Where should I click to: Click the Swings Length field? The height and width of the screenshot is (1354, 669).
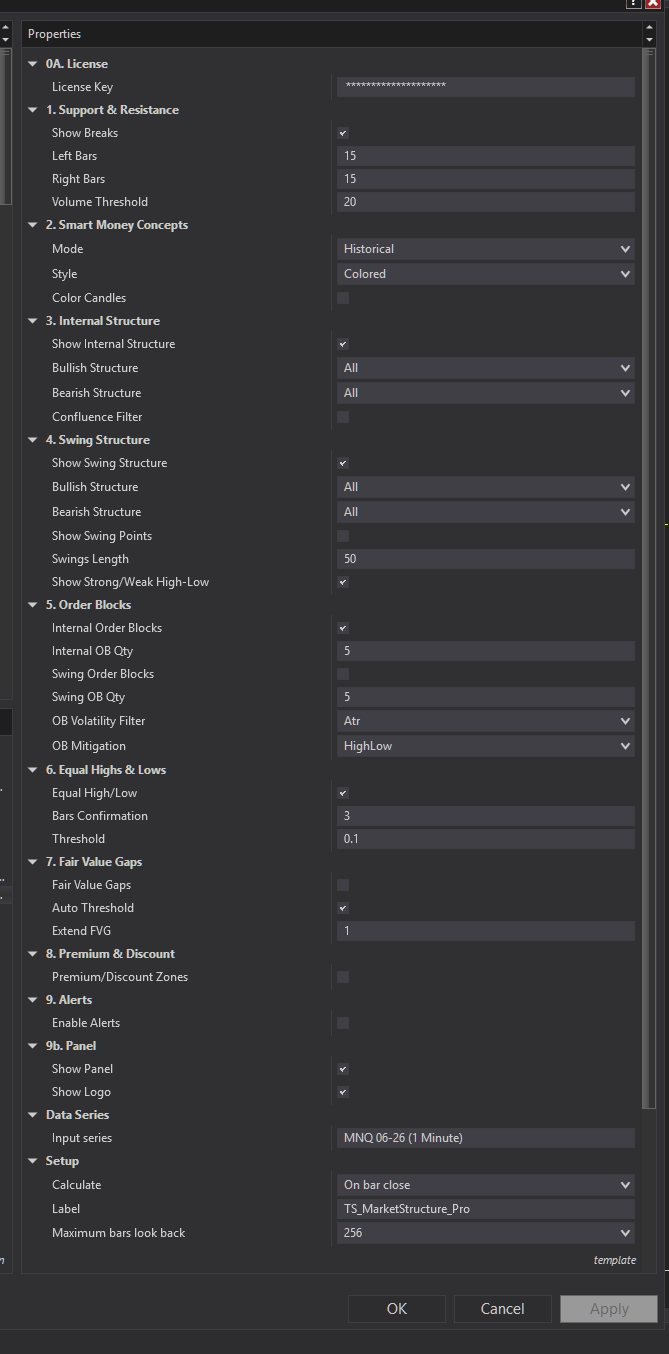tap(486, 559)
